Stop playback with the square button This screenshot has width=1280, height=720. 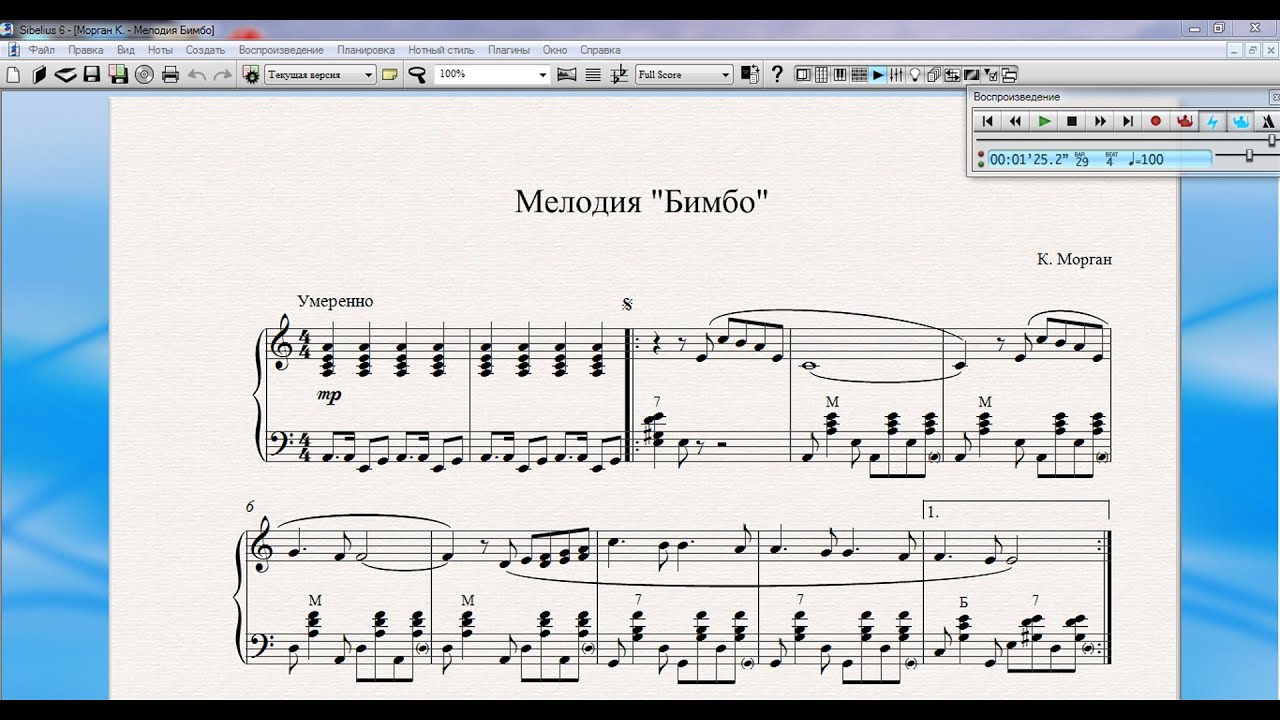click(x=1072, y=121)
